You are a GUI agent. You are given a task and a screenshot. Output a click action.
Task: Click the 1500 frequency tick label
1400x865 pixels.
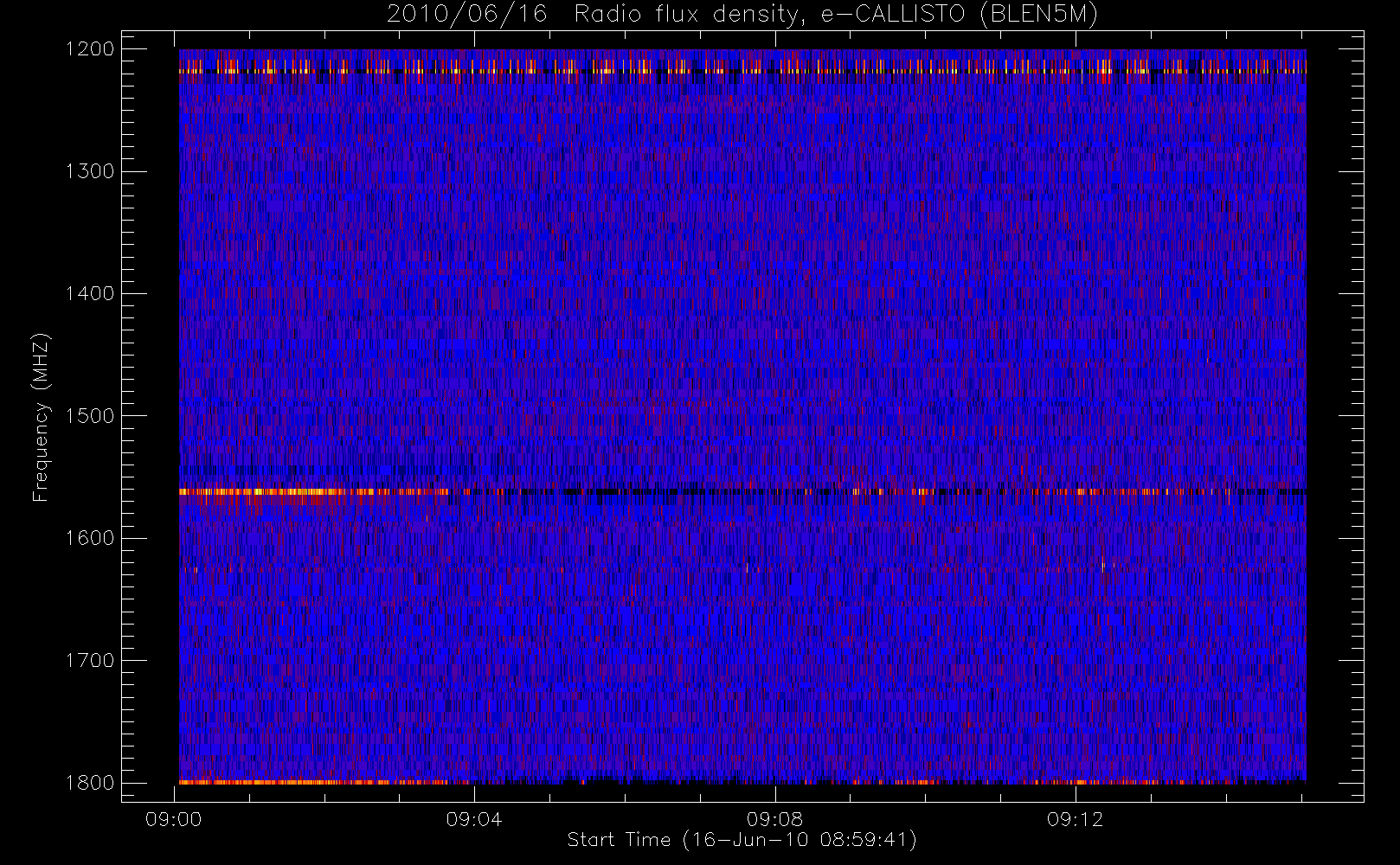pos(90,416)
